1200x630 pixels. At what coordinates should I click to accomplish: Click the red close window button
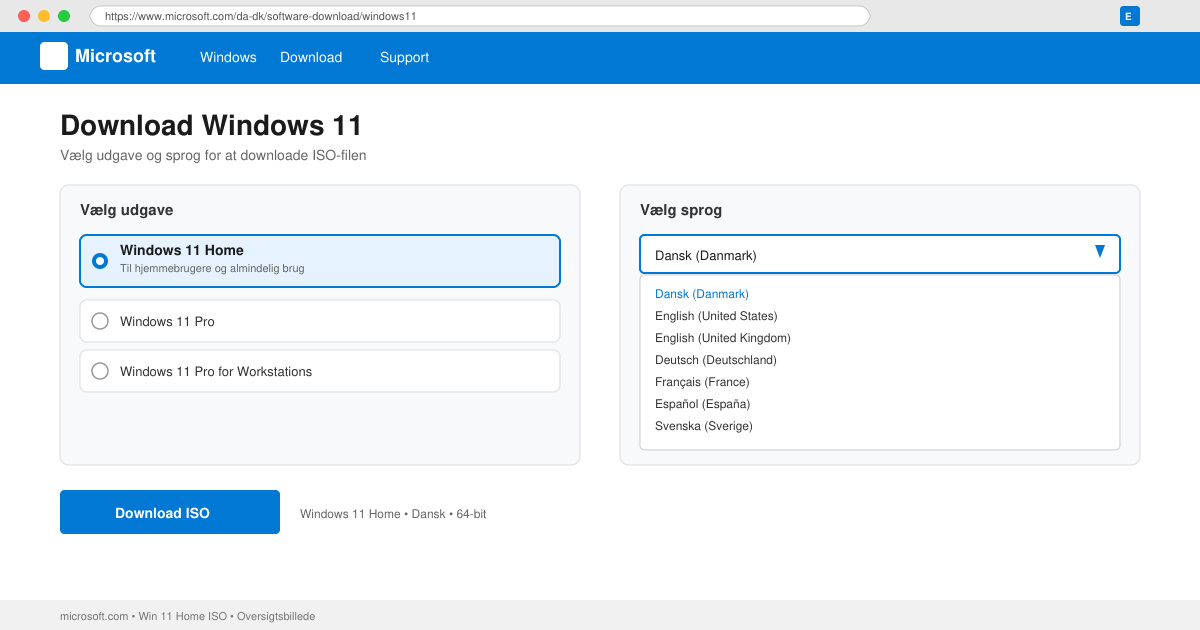click(x=24, y=16)
